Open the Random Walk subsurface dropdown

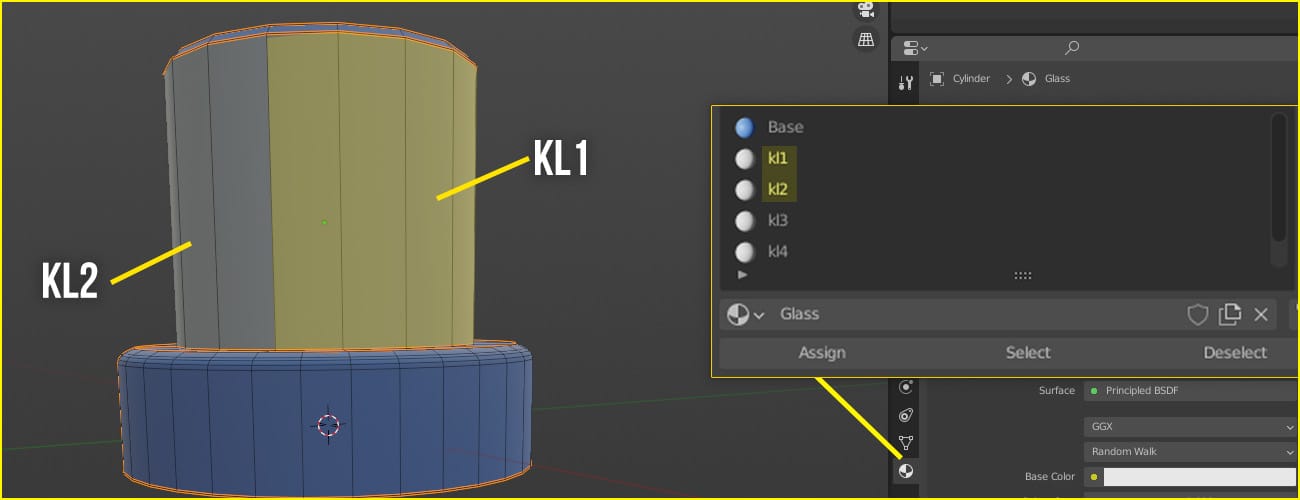(1191, 452)
